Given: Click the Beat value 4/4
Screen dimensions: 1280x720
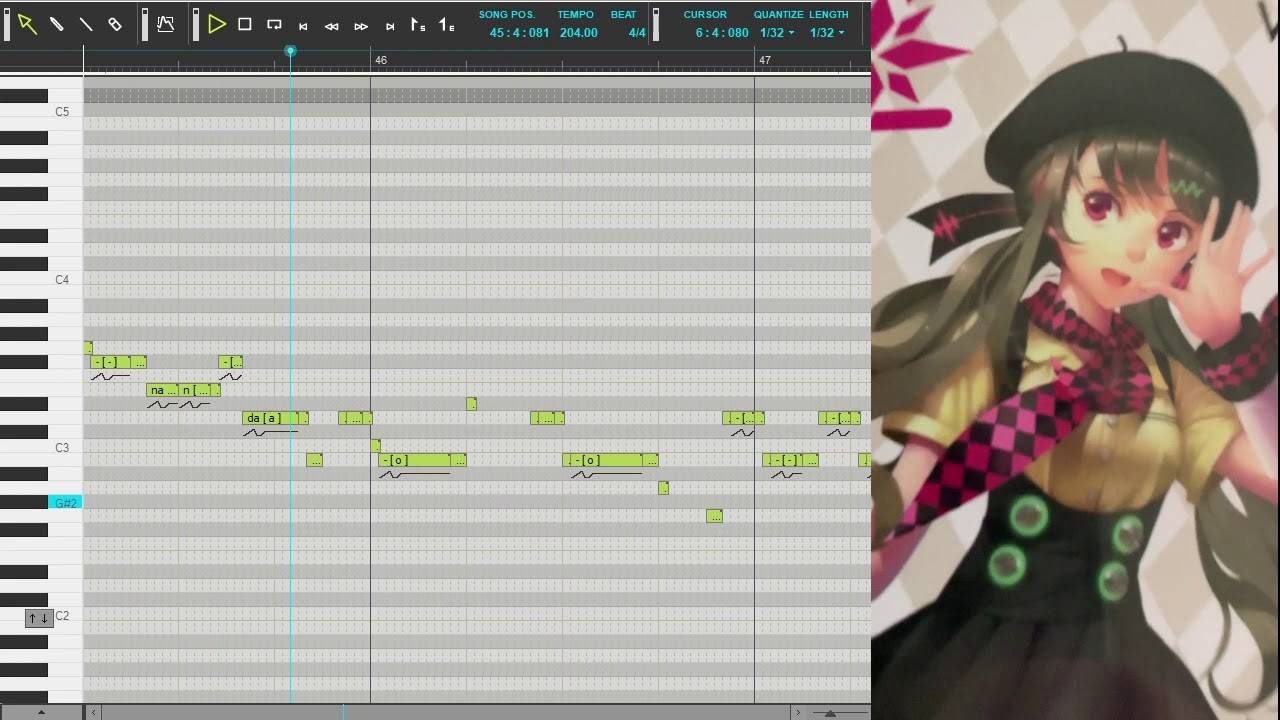Looking at the screenshot, I should pyautogui.click(x=637, y=33).
